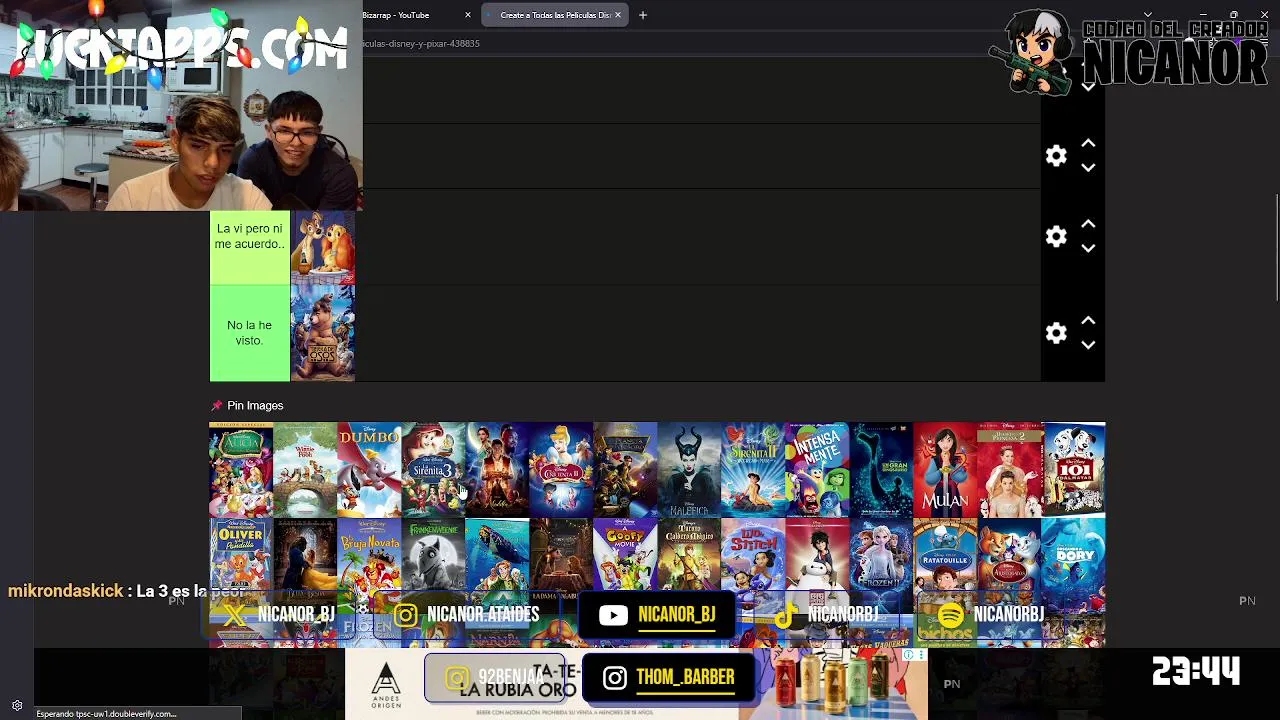
Task: Select the La Sirenita II poster
Action: point(753,469)
